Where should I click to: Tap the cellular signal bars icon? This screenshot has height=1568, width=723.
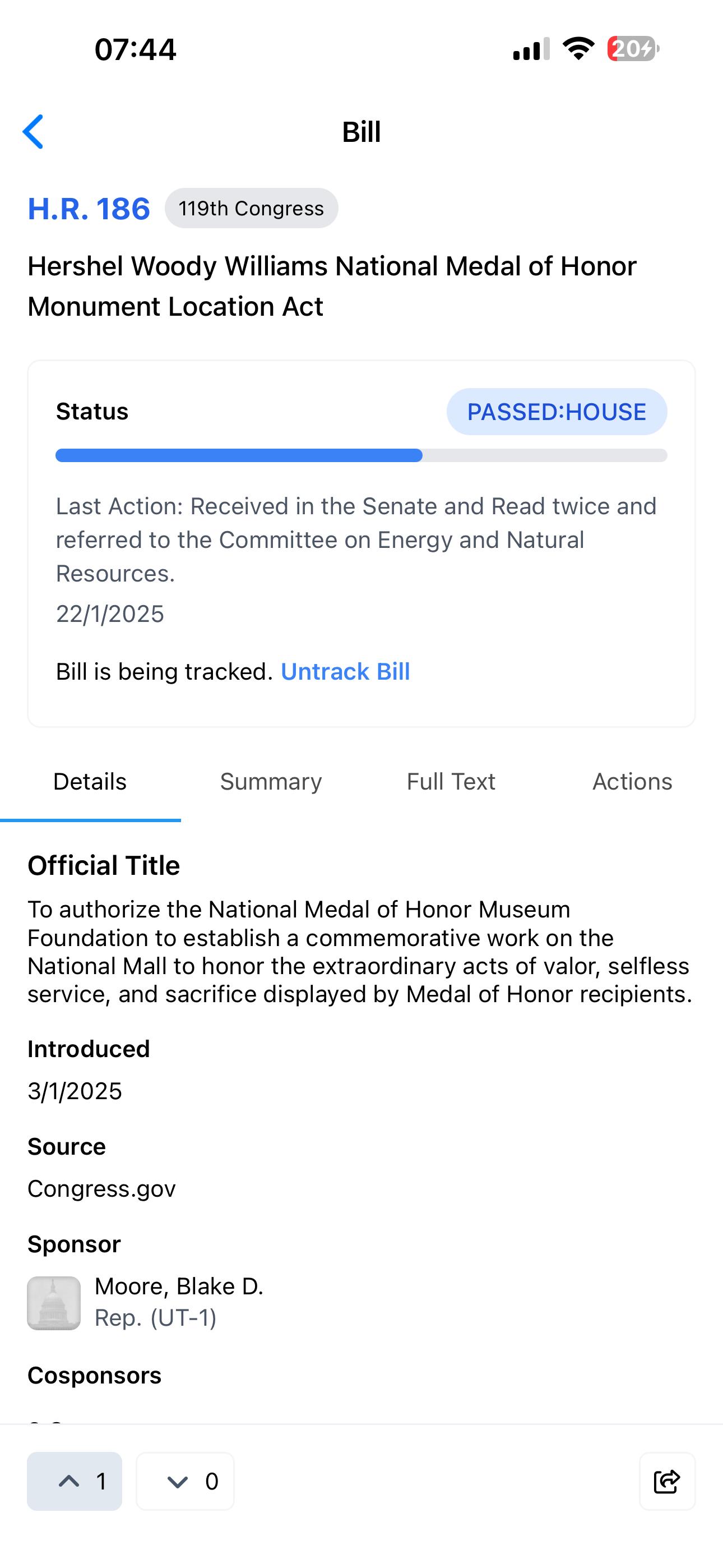point(531,49)
